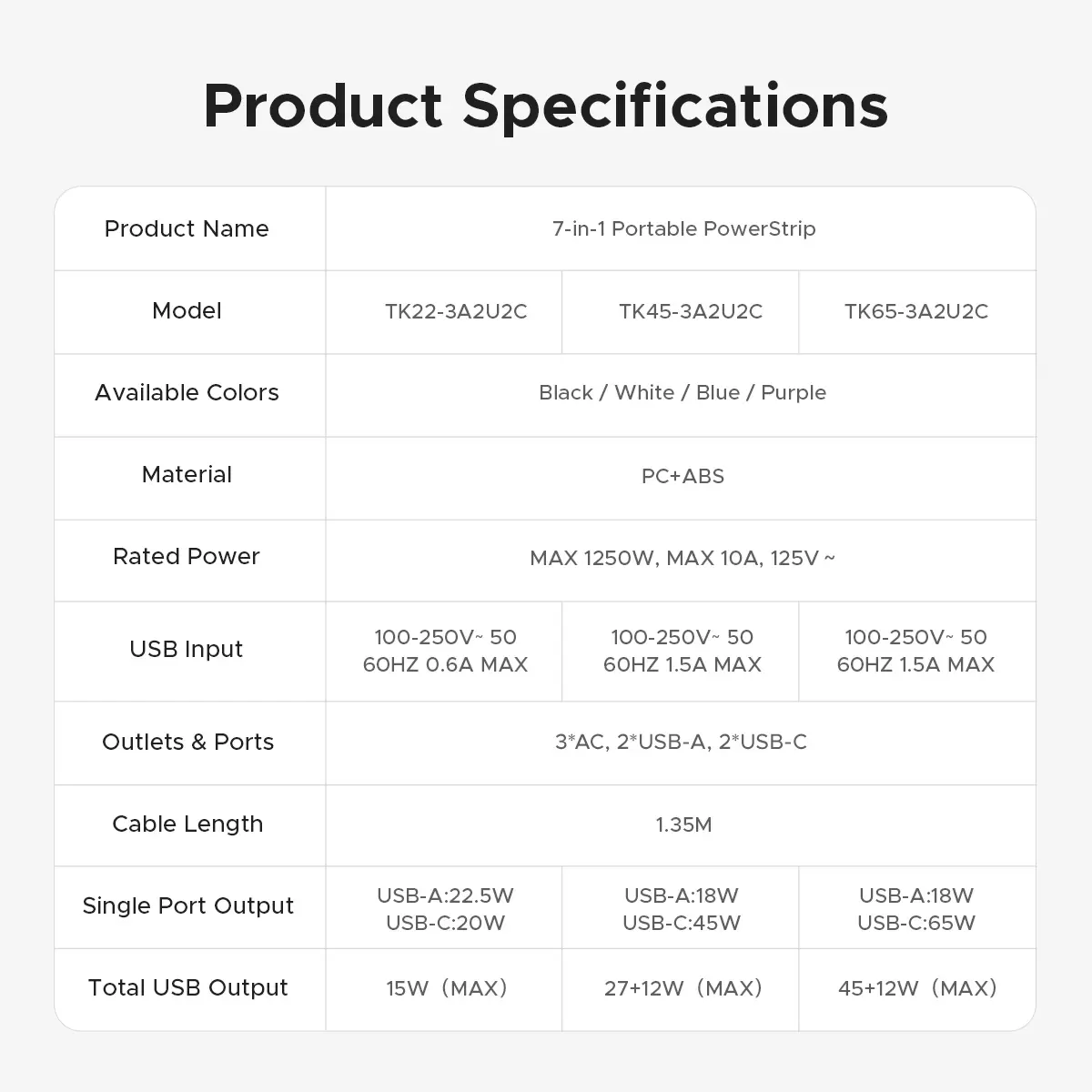
Task: Click the PC+ABS material value
Action: [682, 476]
